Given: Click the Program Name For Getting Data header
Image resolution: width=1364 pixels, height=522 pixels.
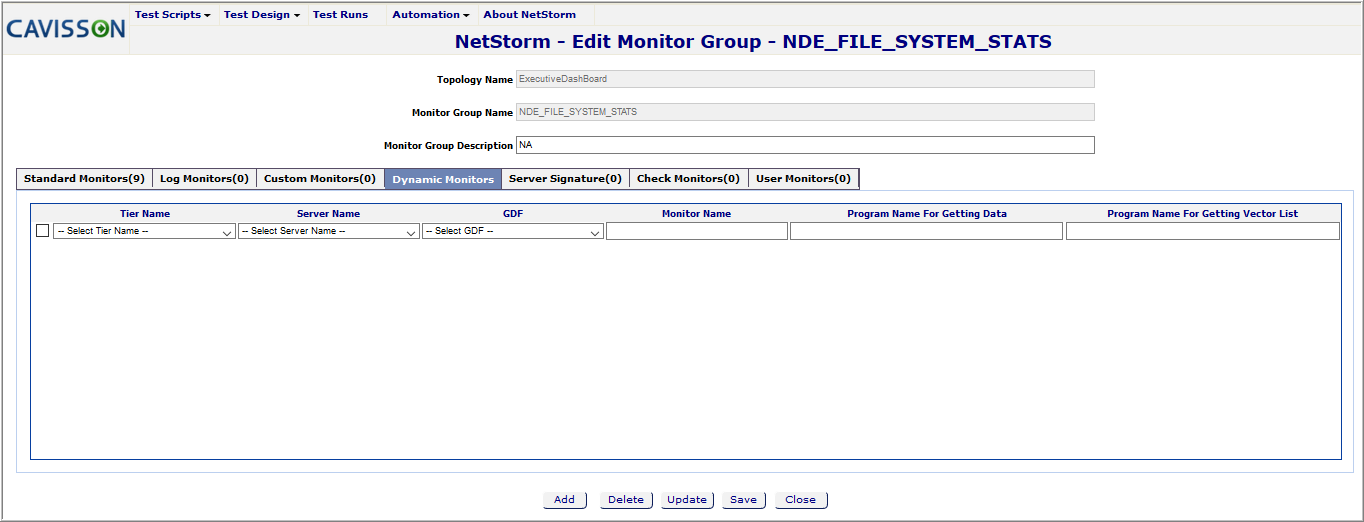Looking at the screenshot, I should tap(927, 214).
